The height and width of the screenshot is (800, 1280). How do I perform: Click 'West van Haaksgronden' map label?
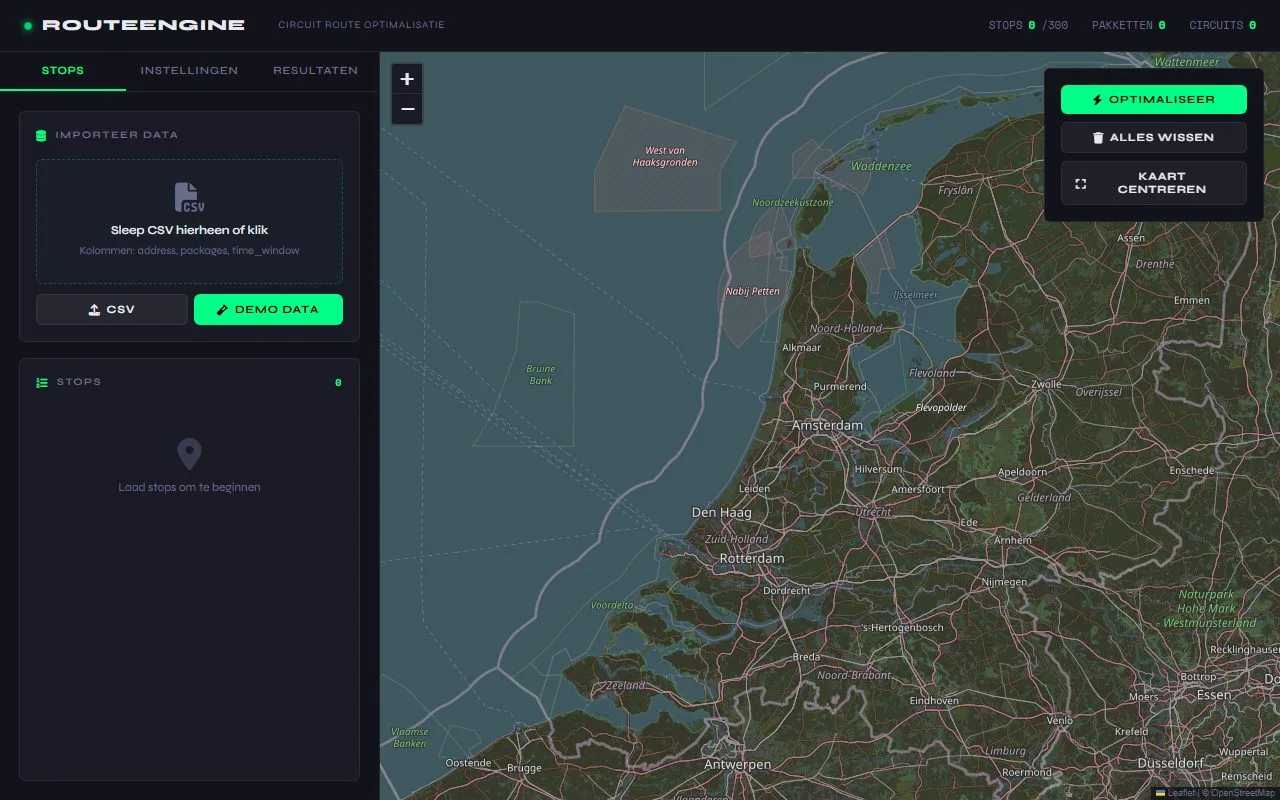[665, 156]
